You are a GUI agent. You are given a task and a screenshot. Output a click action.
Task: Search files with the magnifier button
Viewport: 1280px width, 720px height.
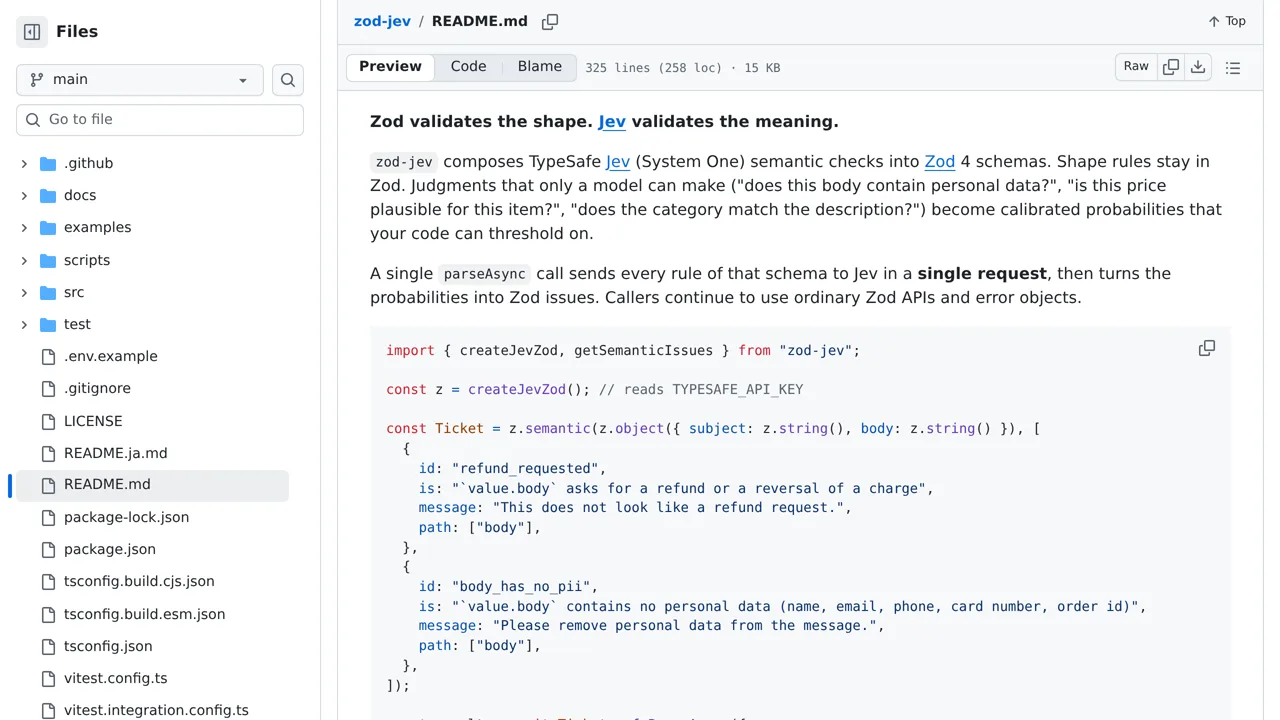[288, 80]
